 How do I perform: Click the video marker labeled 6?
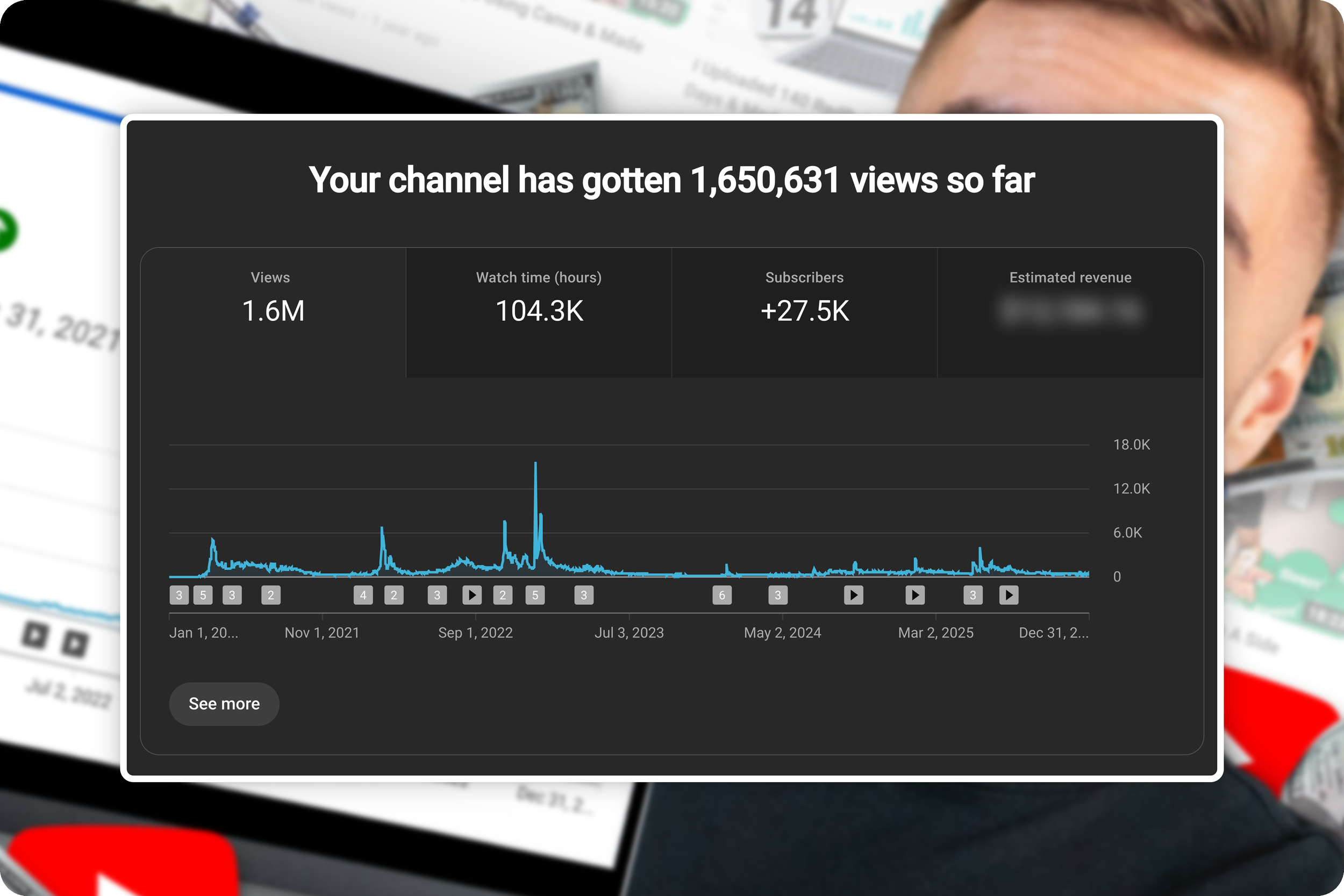tap(721, 596)
